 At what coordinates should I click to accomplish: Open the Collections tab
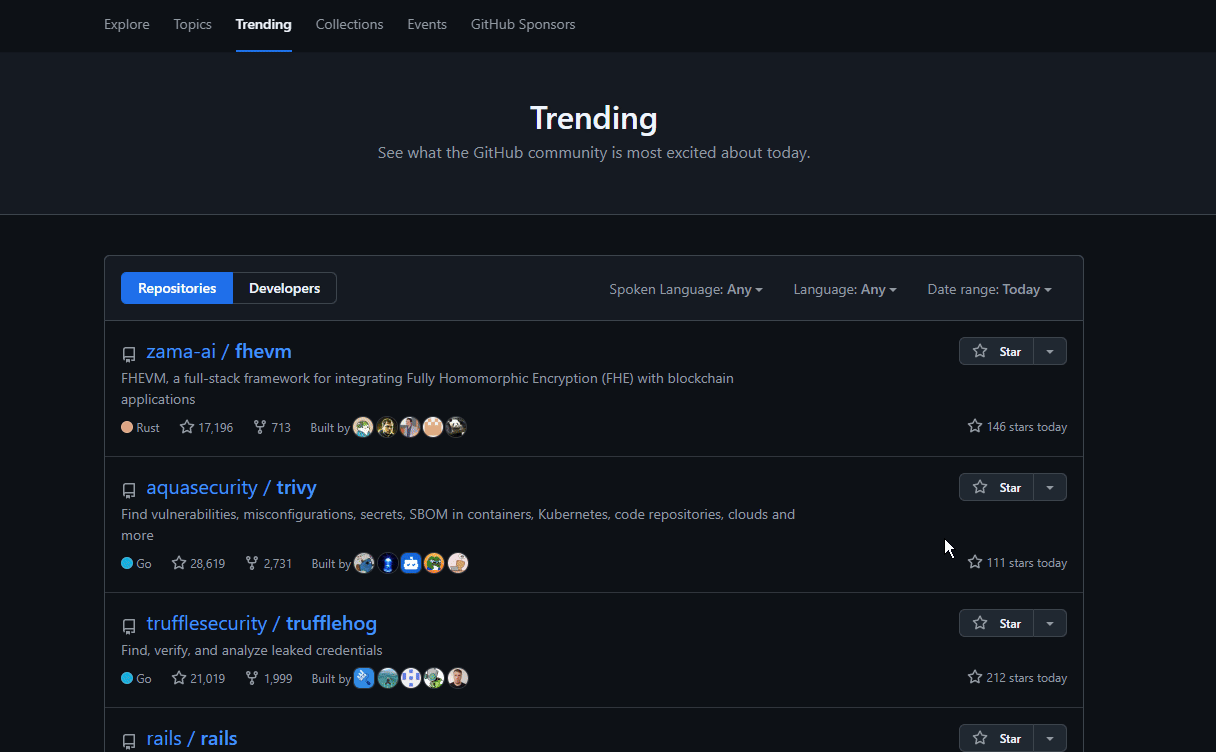point(349,24)
